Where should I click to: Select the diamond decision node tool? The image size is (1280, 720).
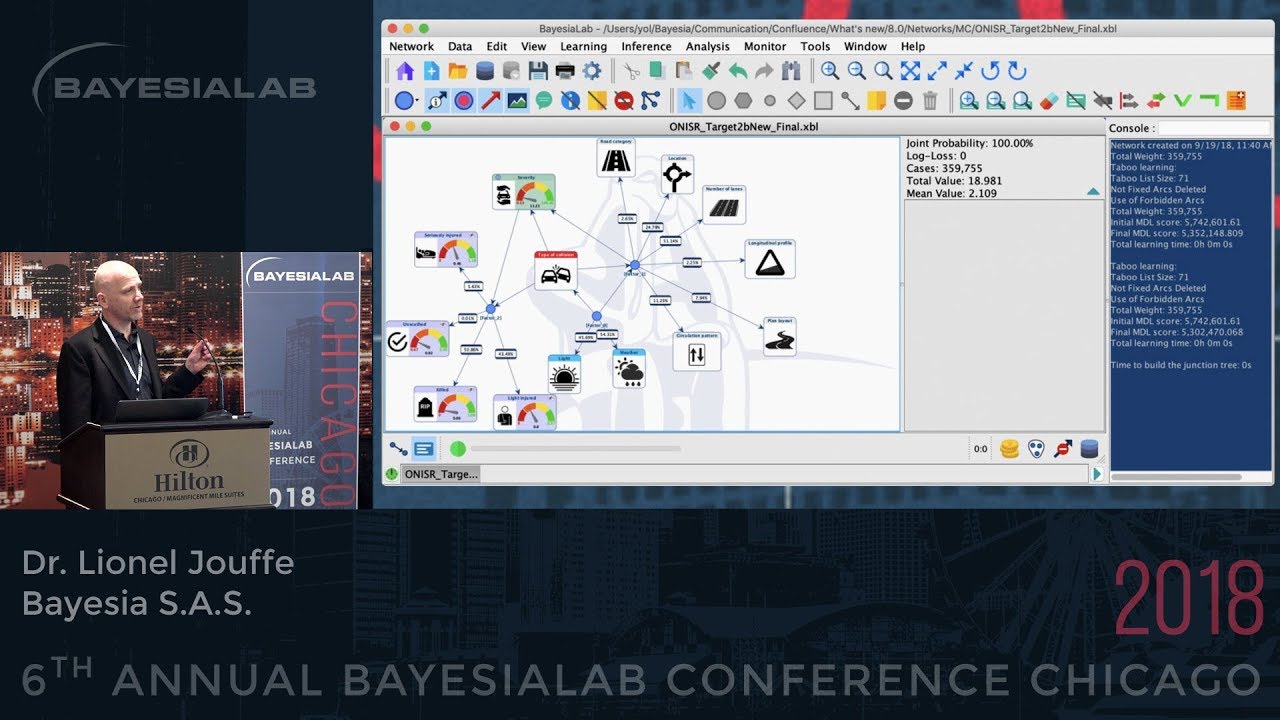(796, 100)
